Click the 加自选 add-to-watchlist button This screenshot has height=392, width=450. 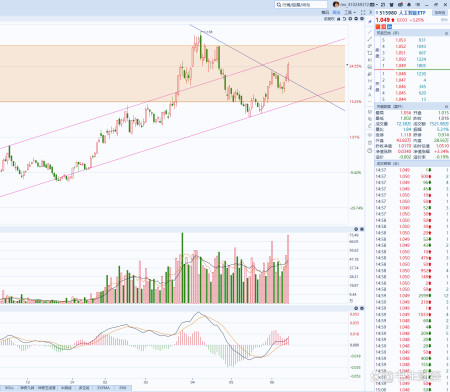[440, 13]
